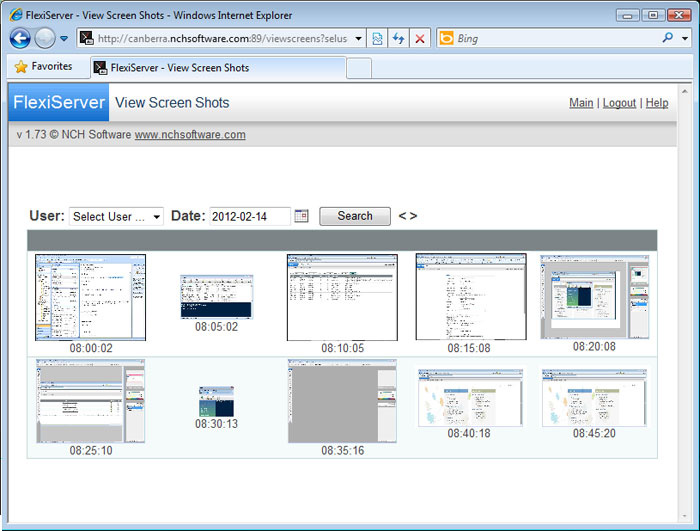This screenshot has width=700, height=531.
Task: Click the Logout link
Action: point(619,103)
